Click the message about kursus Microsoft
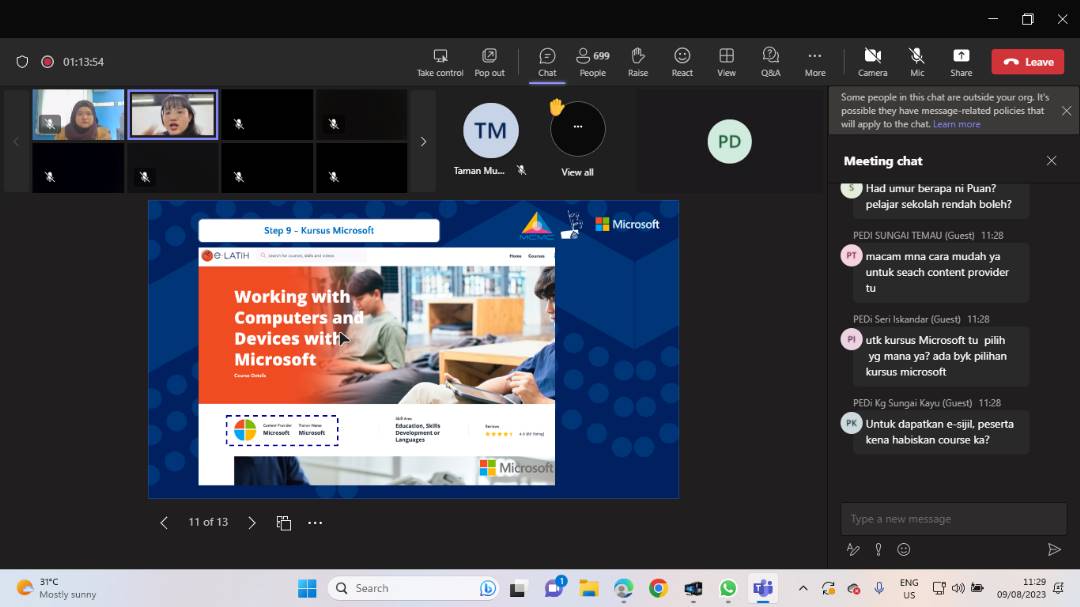Image resolution: width=1080 pixels, height=607 pixels. coord(941,356)
